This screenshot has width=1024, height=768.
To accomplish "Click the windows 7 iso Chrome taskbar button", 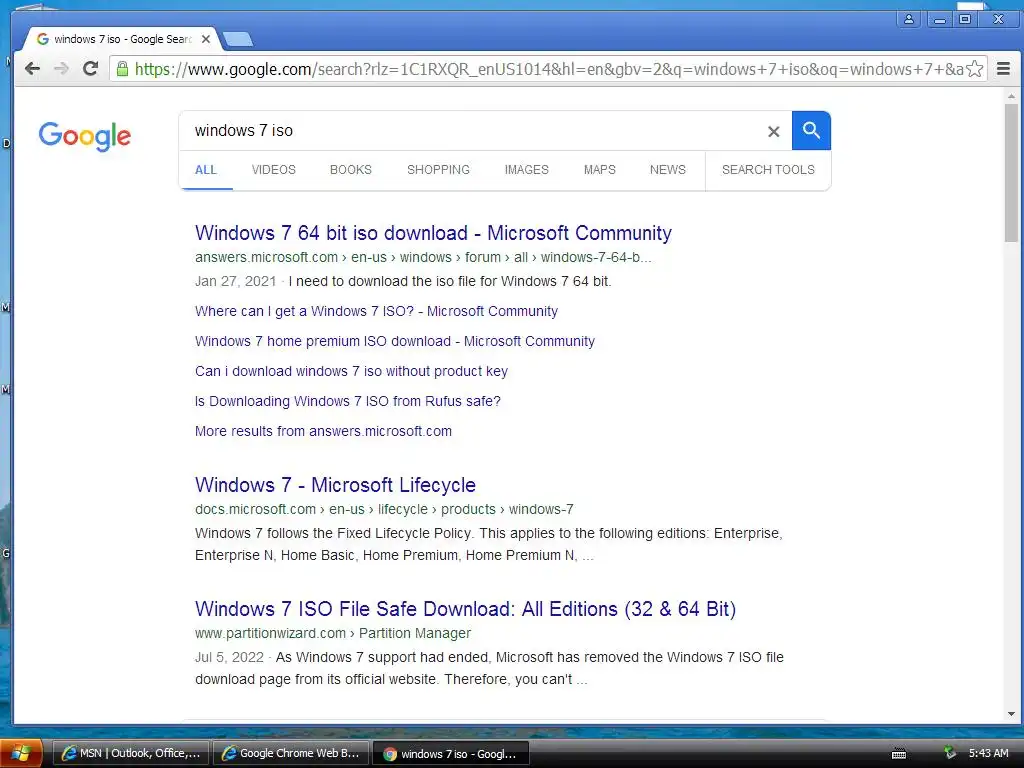I will pos(451,754).
